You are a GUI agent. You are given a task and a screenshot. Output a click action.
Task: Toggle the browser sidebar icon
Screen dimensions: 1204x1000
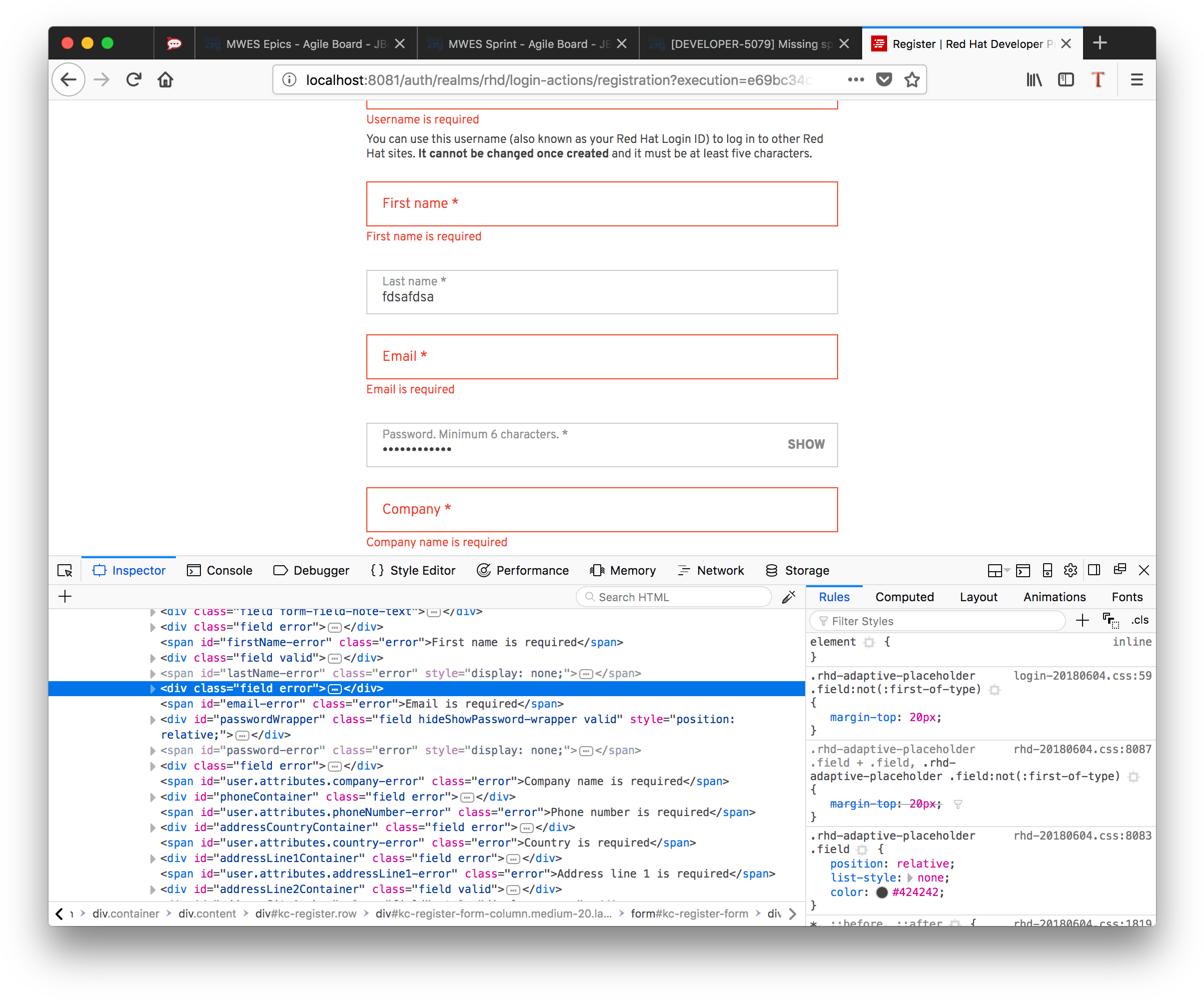pos(1066,79)
